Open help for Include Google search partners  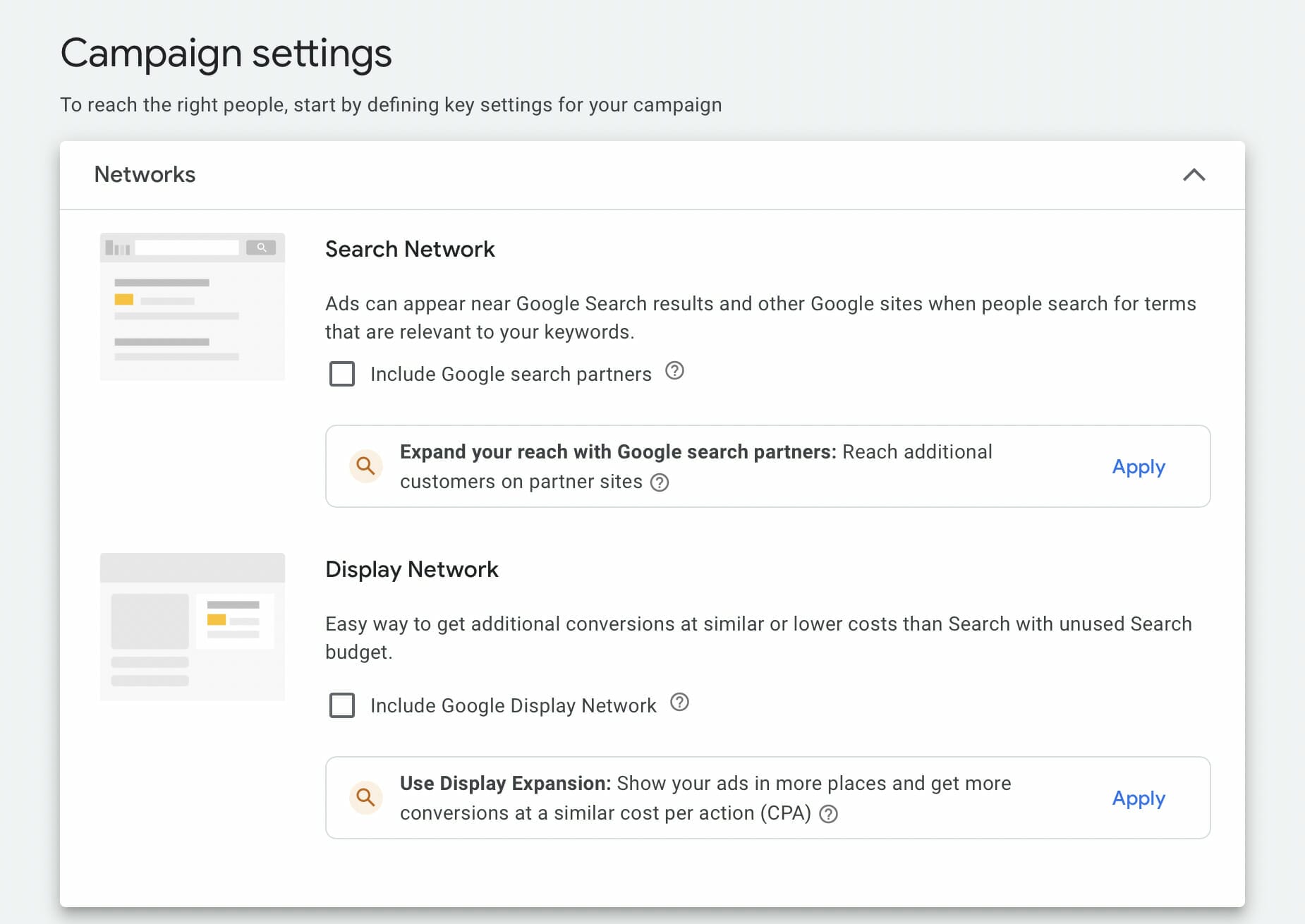675,372
